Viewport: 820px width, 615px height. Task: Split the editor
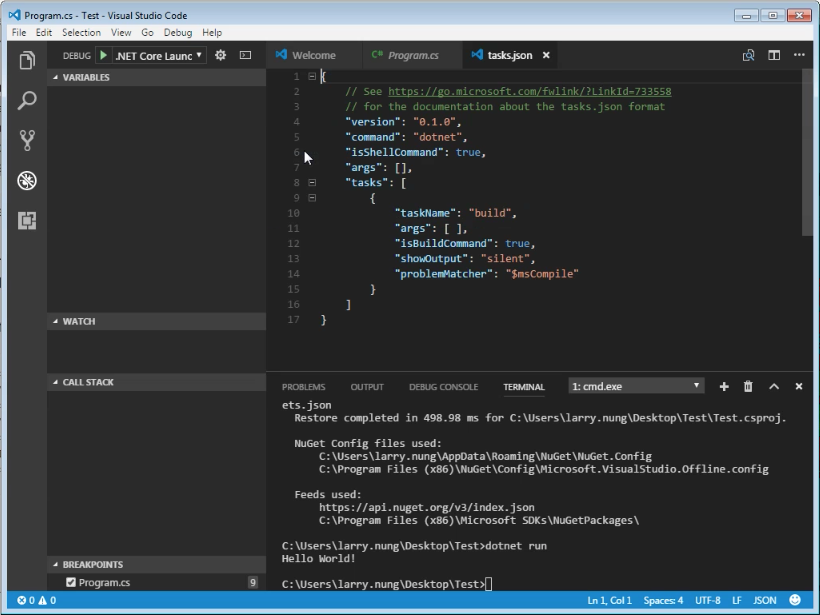pyautogui.click(x=774, y=55)
